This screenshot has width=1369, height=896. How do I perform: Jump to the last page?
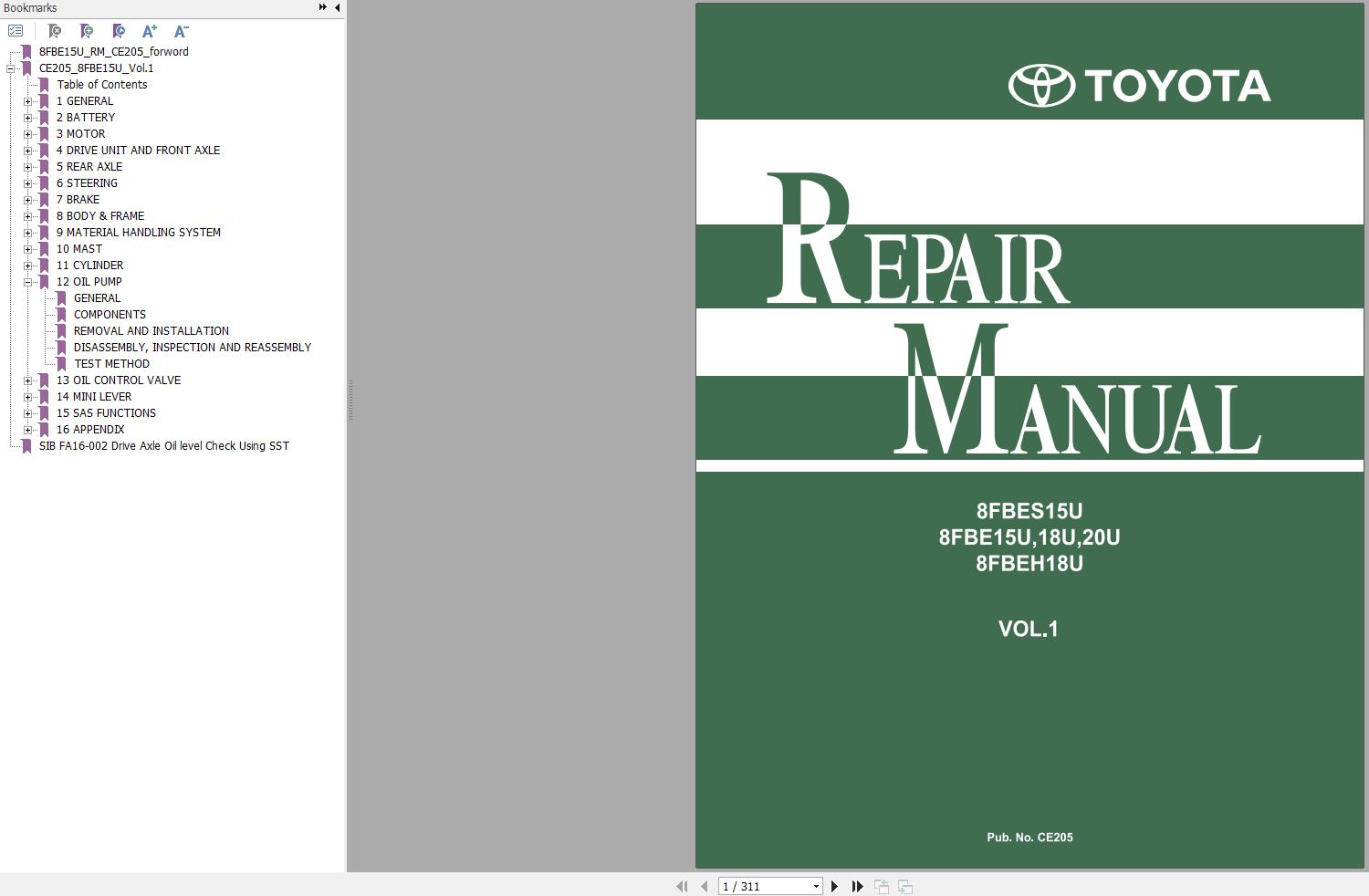[857, 886]
